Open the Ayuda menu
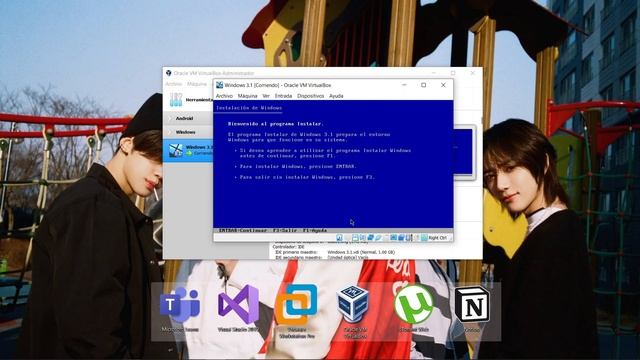This screenshot has width=640, height=360. (x=336, y=96)
